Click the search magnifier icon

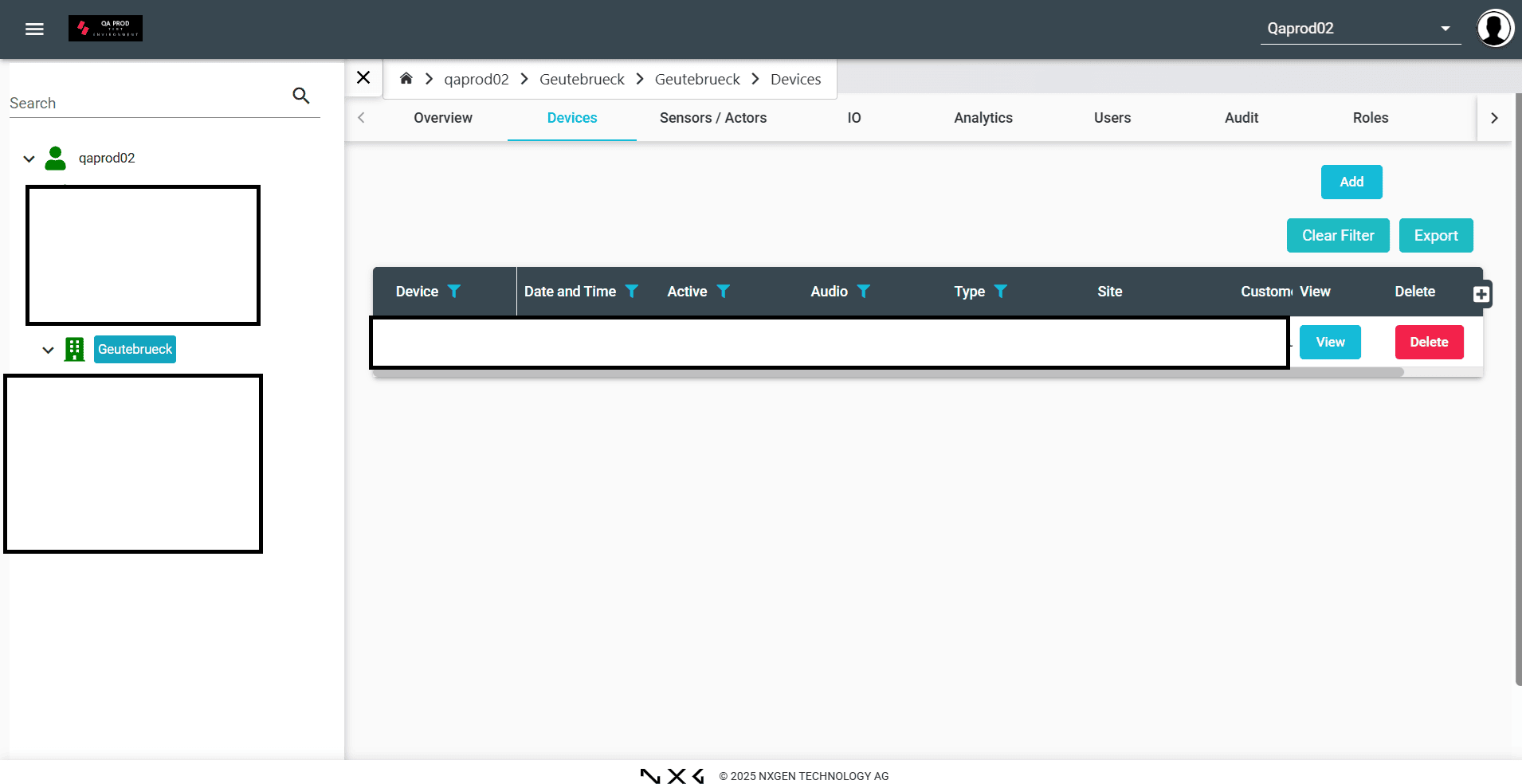[x=300, y=96]
